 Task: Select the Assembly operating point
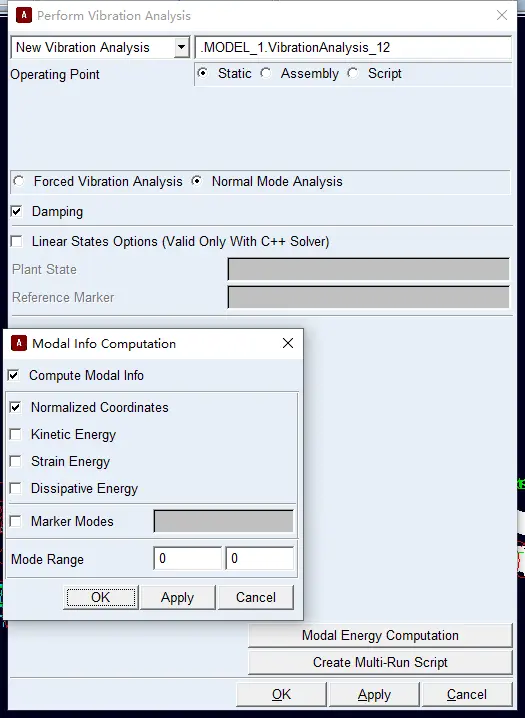click(266, 73)
